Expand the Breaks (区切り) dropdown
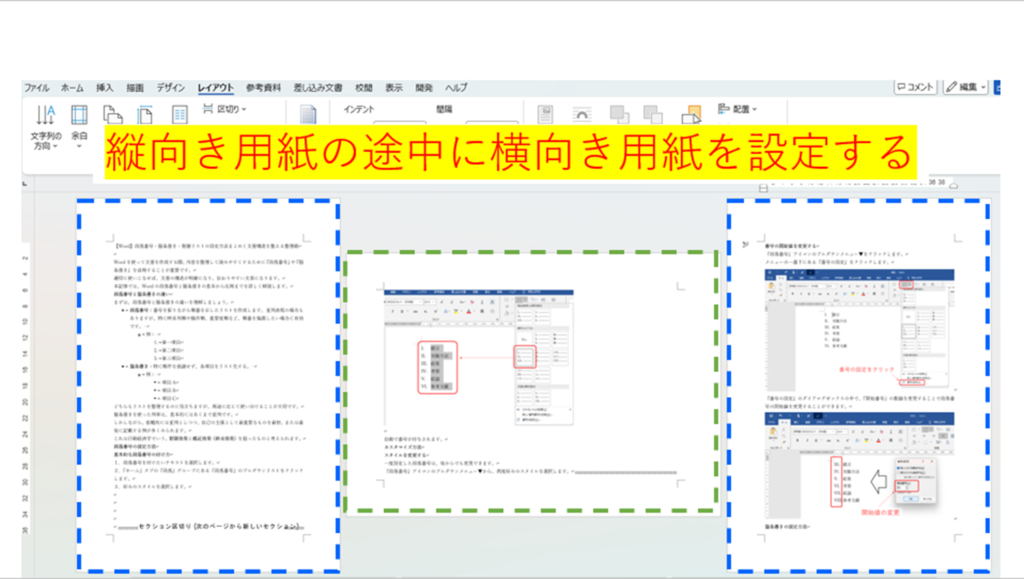Screen dimensions: 1024x579 (x=227, y=109)
